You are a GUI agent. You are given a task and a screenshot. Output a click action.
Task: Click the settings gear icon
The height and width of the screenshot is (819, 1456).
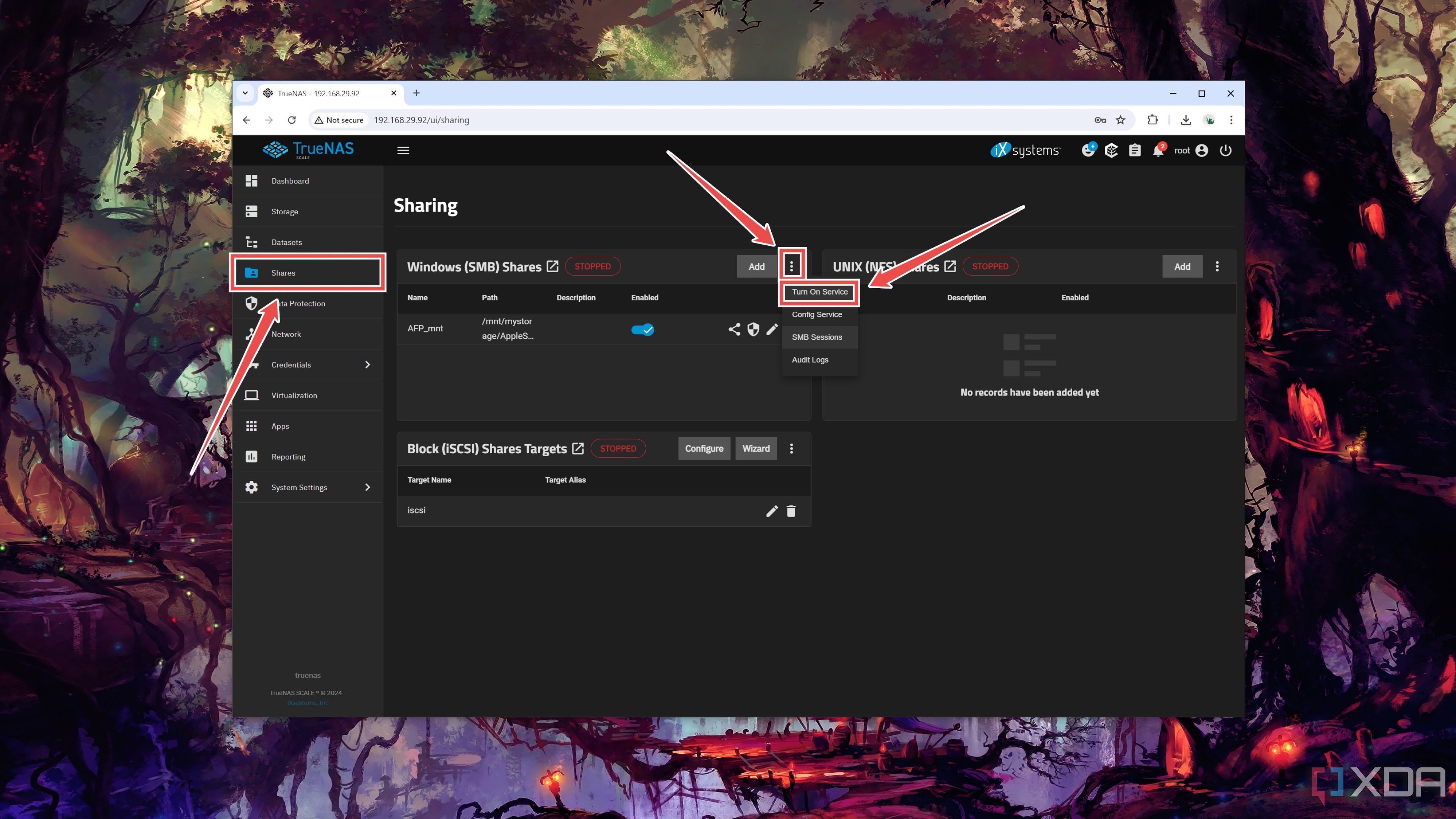251,487
